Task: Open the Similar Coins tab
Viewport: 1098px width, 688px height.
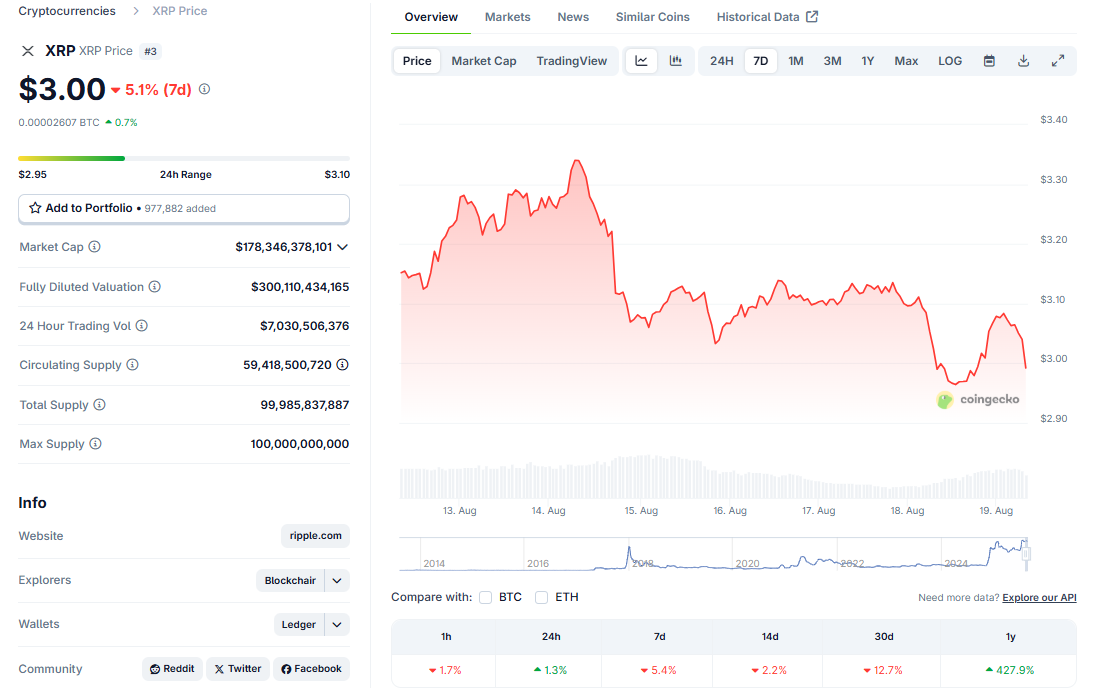Action: (x=653, y=17)
